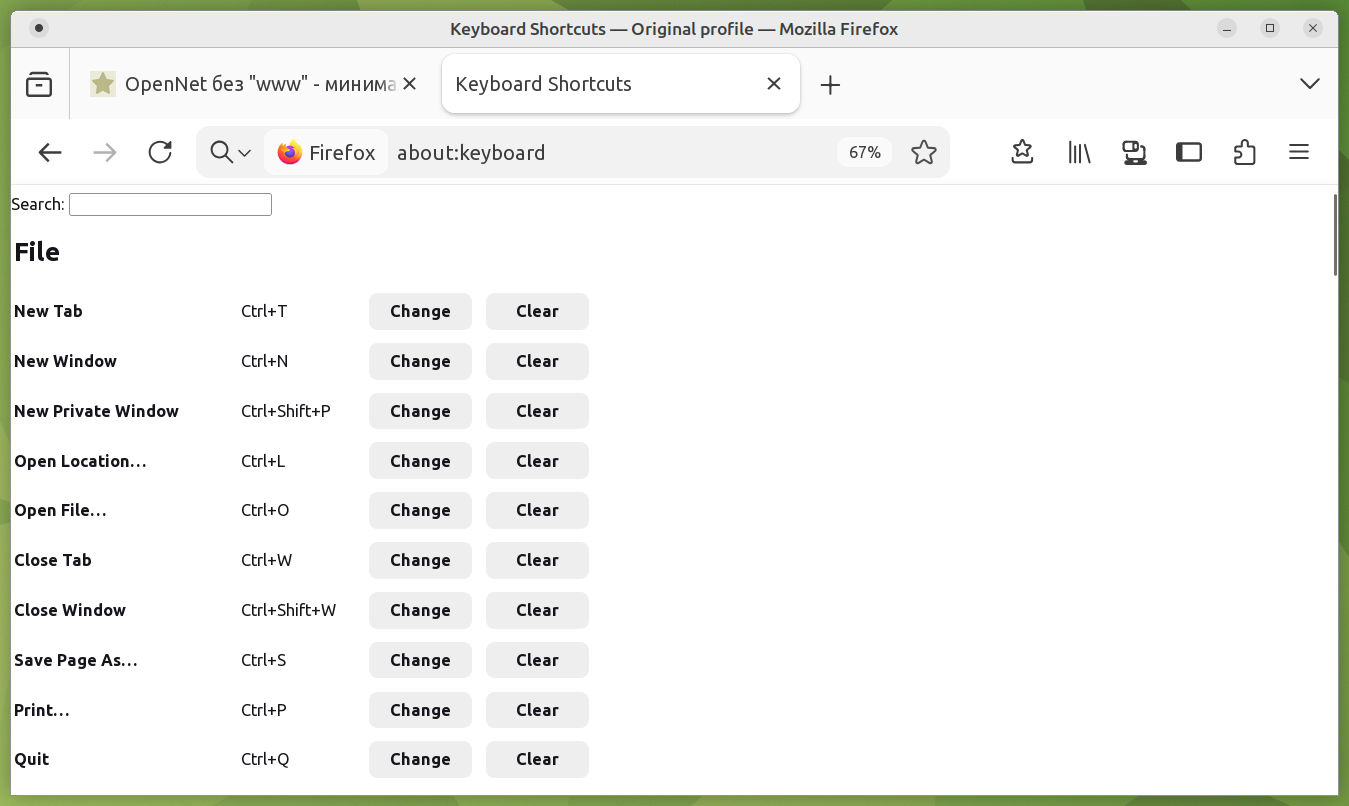The height and width of the screenshot is (806, 1349).
Task: Open the Library icon in the toolbar
Action: point(1079,152)
